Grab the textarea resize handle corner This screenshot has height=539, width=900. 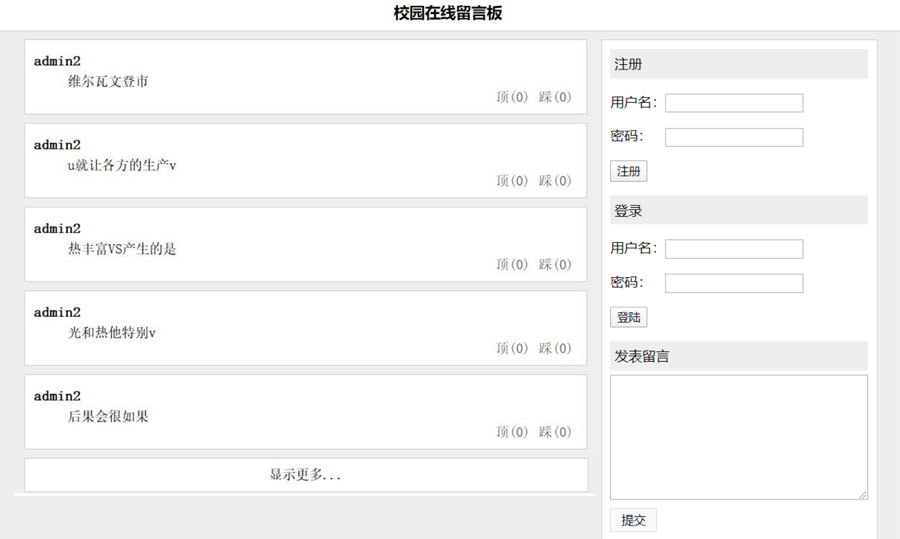(x=863, y=495)
